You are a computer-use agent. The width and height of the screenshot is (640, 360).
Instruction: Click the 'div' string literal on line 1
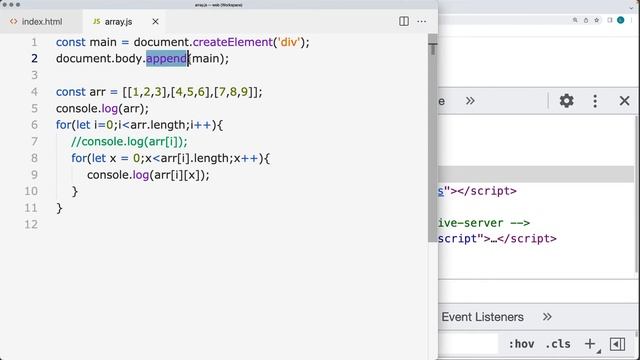tap(289, 42)
